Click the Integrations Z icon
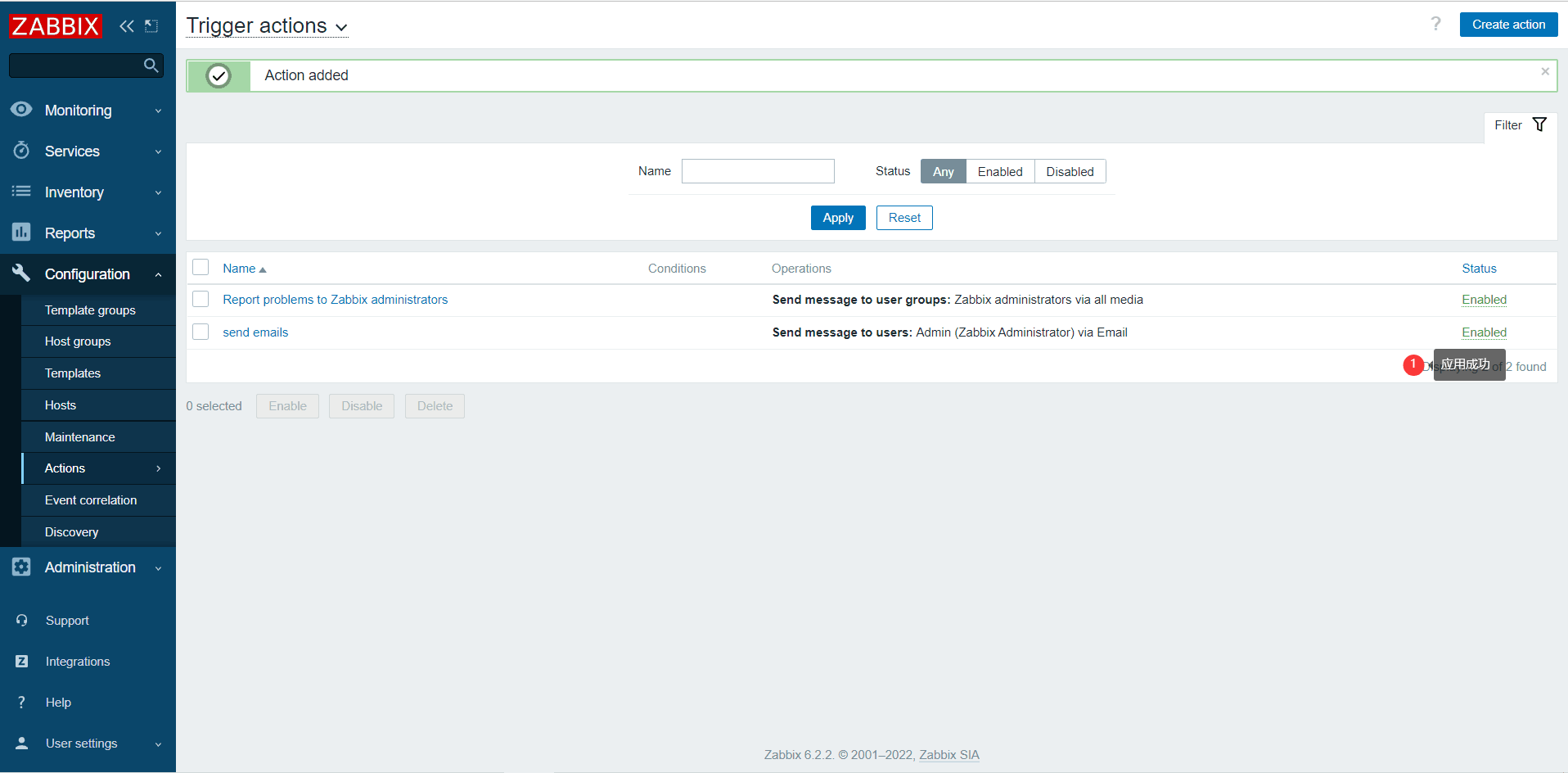 (22, 662)
